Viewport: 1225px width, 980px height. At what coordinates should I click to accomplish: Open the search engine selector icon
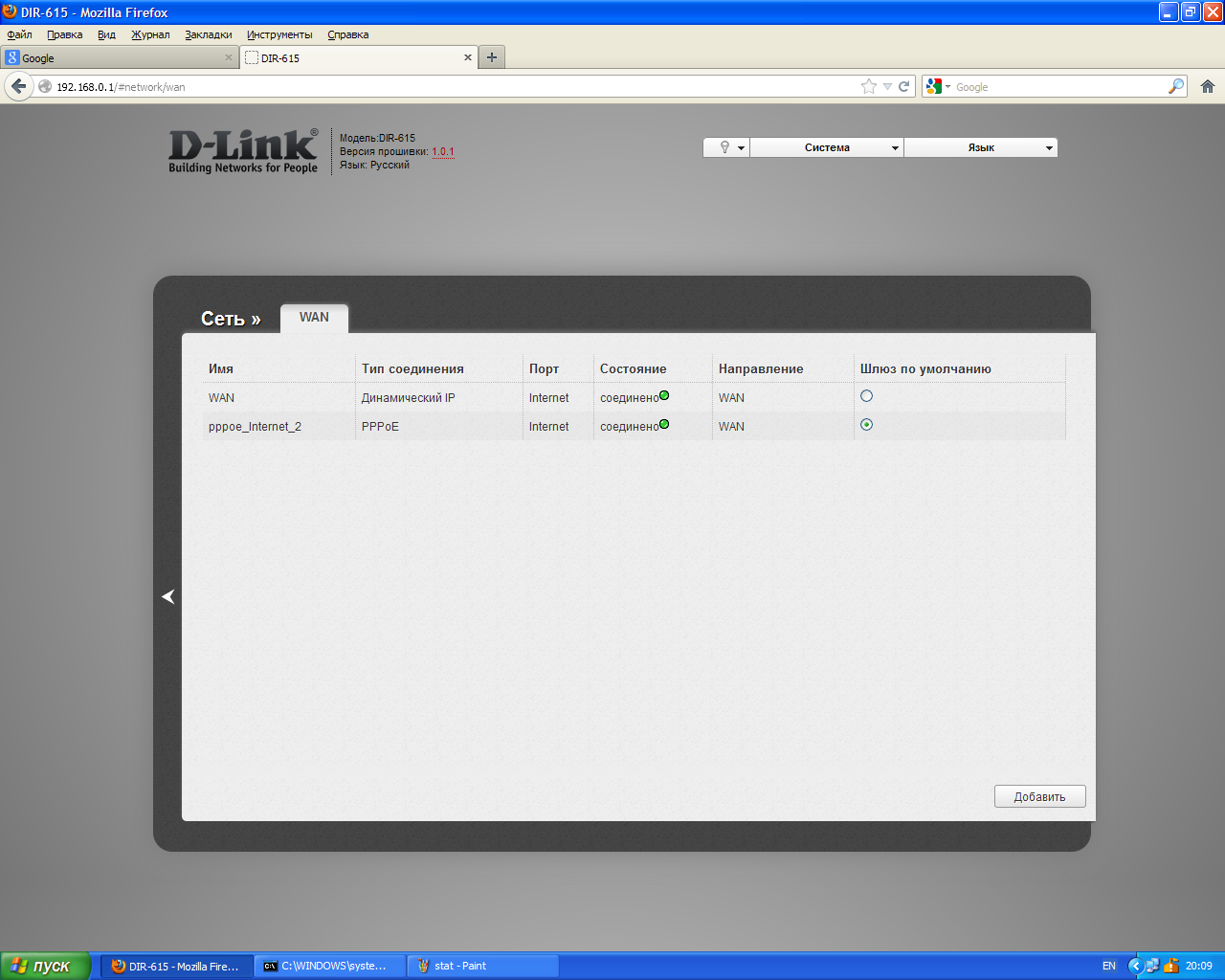[938, 86]
